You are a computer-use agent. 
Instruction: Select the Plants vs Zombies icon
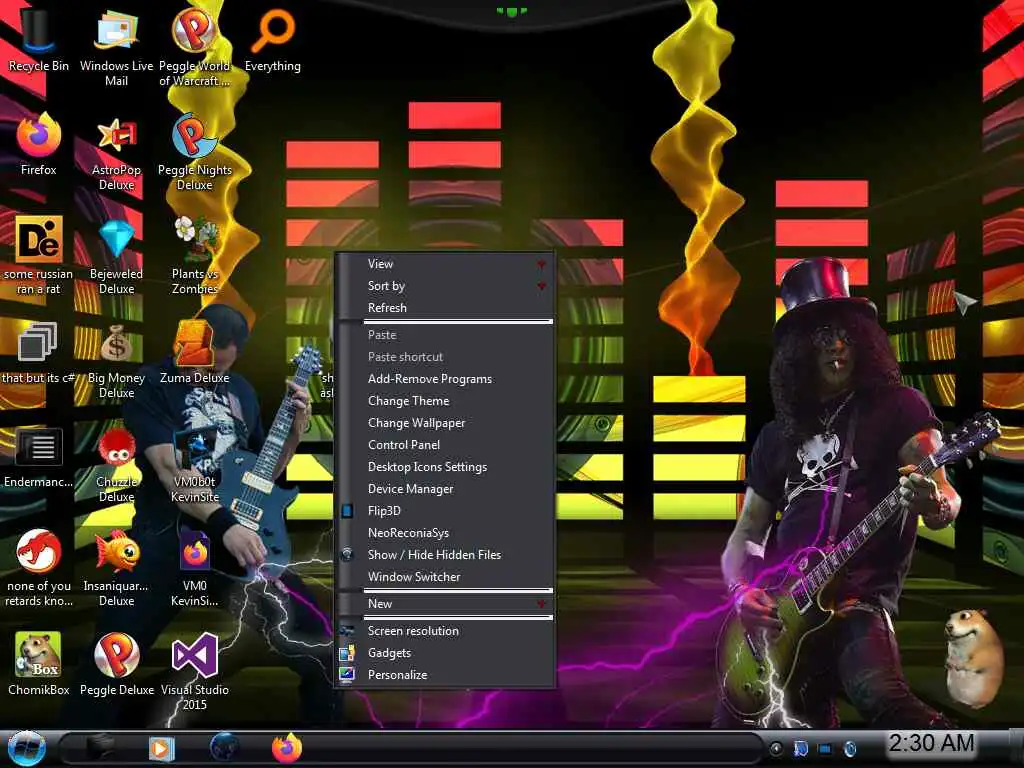pyautogui.click(x=195, y=255)
